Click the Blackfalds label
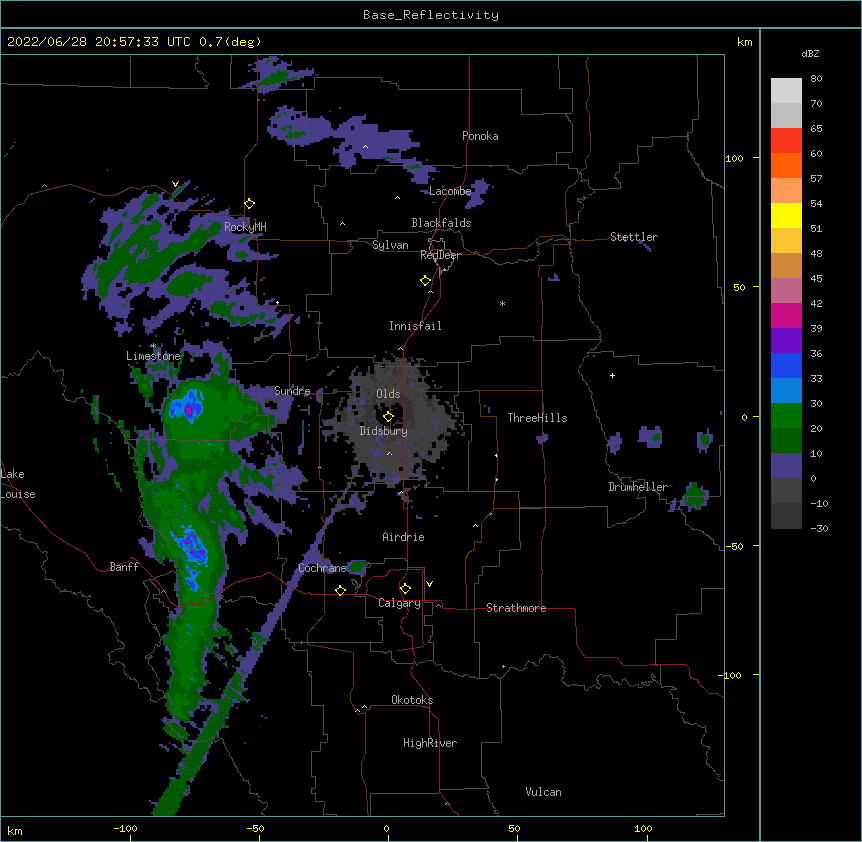The image size is (862, 842). (x=441, y=223)
